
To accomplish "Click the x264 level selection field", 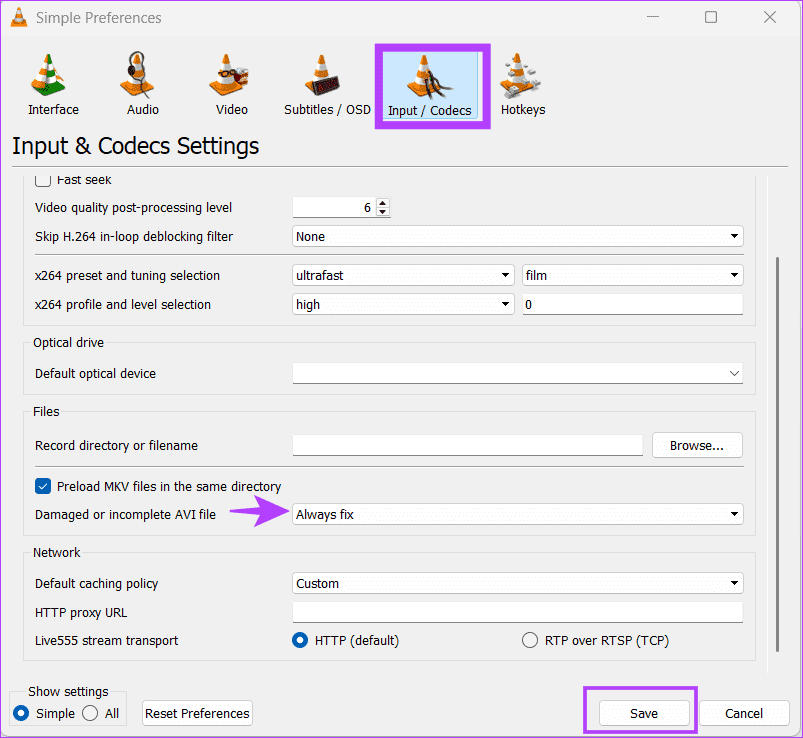I will click(632, 304).
